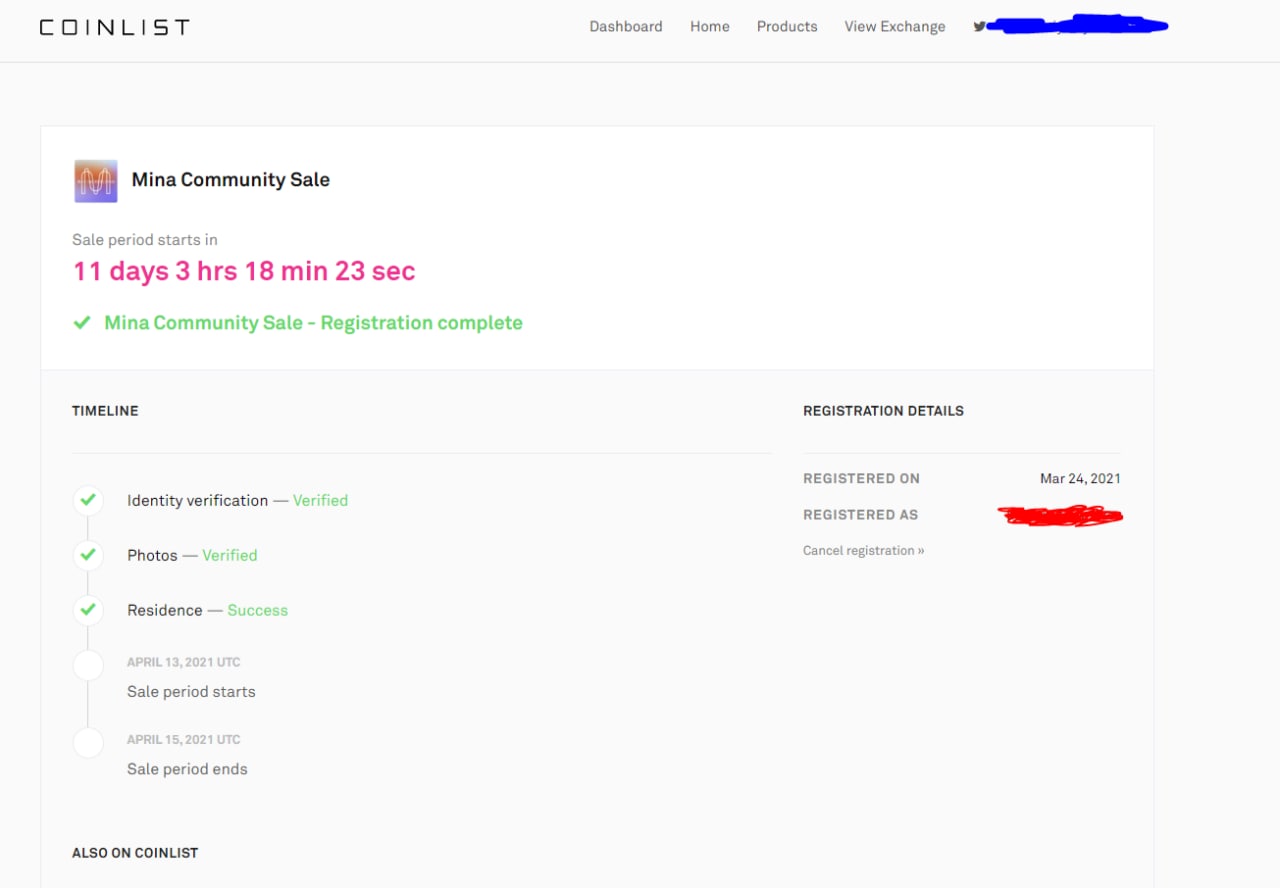Click the 'REGISTERED ON' label
The image size is (1280, 888).
pos(861,479)
